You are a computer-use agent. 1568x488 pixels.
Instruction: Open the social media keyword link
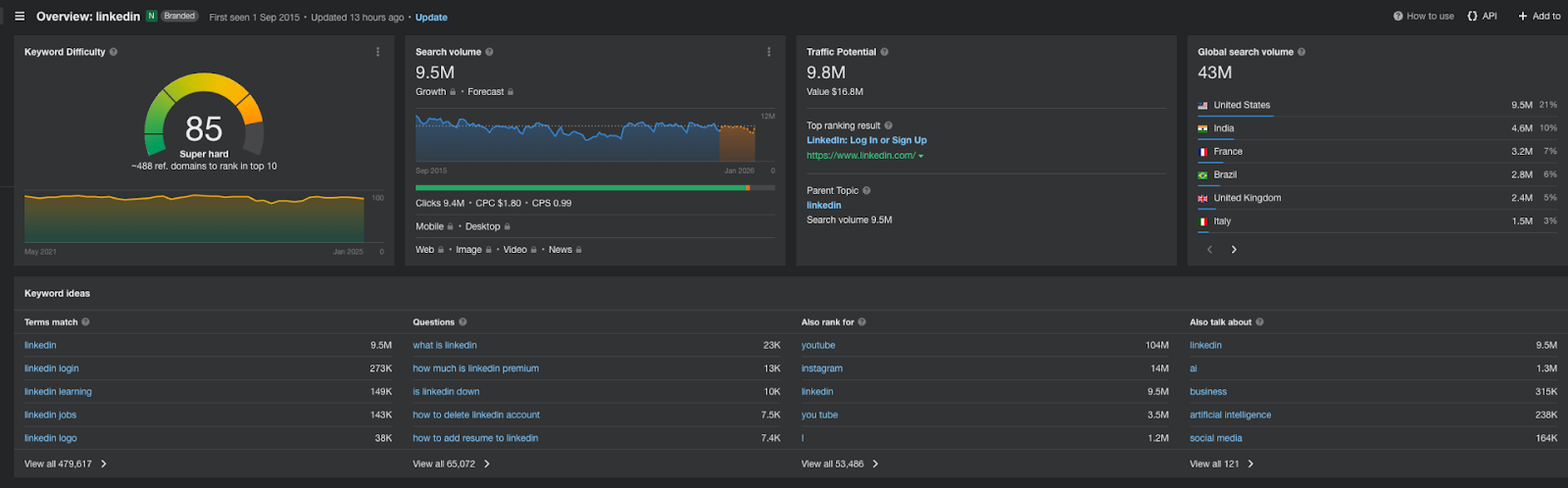point(1215,439)
